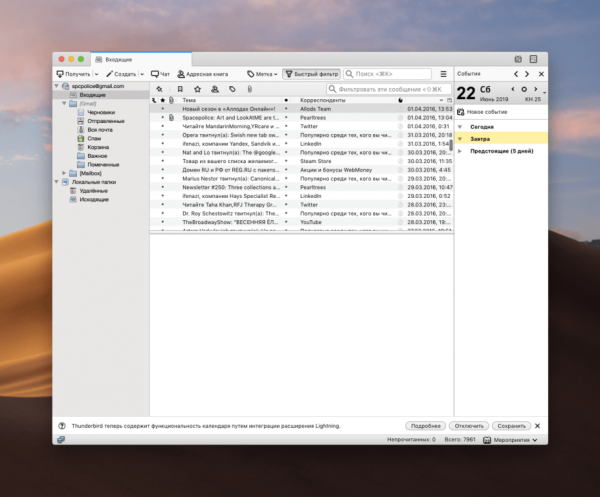600x497 pixels.
Task: Click the filter messages input field
Action: tap(389, 89)
